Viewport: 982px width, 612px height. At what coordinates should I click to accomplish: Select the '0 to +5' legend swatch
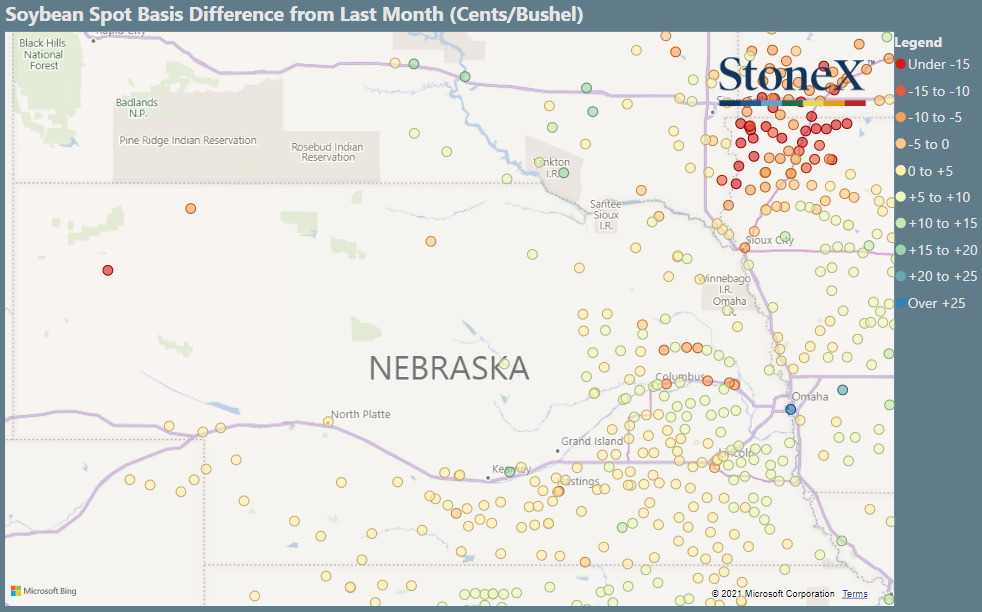pyautogui.click(x=901, y=170)
